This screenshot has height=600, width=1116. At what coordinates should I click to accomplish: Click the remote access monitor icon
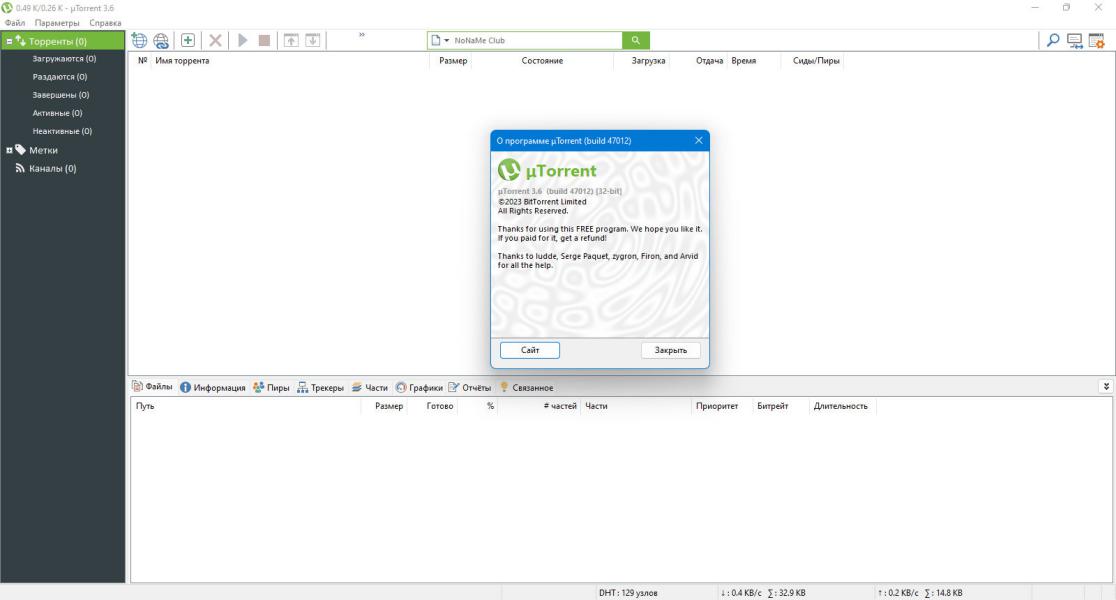[1075, 41]
